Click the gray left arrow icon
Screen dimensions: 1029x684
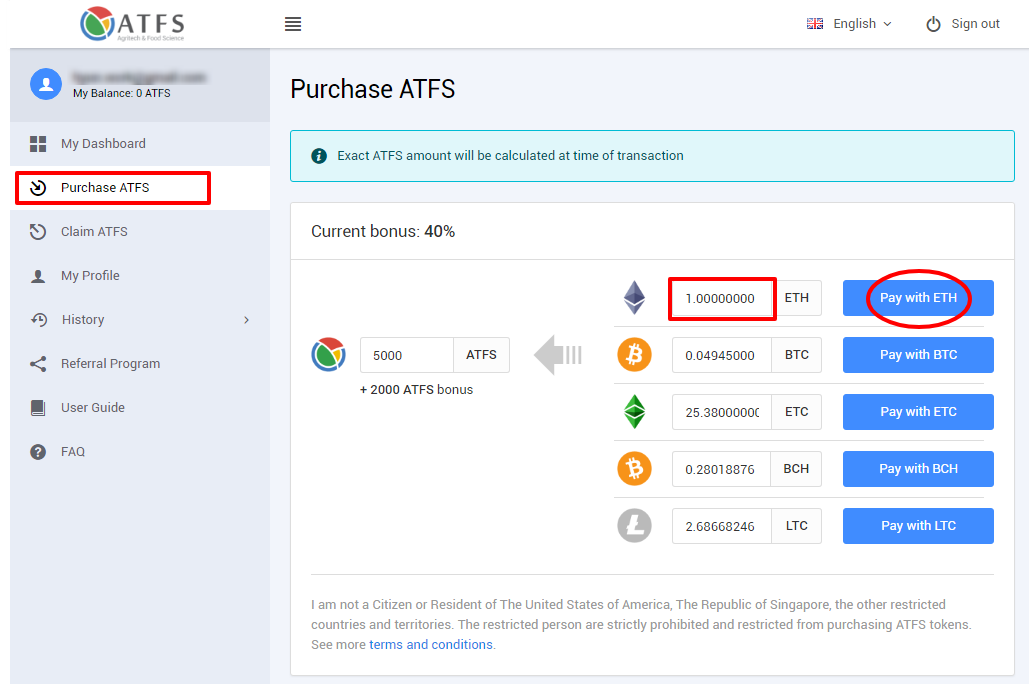[558, 355]
